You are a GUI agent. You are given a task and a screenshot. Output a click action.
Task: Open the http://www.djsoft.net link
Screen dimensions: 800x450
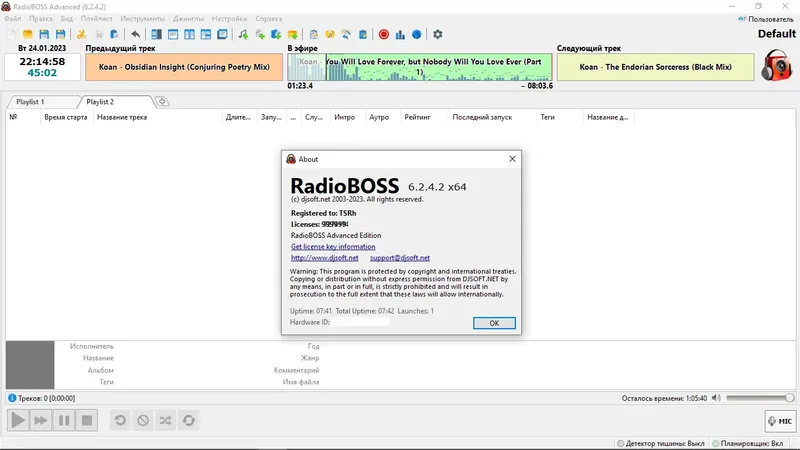tap(324, 258)
